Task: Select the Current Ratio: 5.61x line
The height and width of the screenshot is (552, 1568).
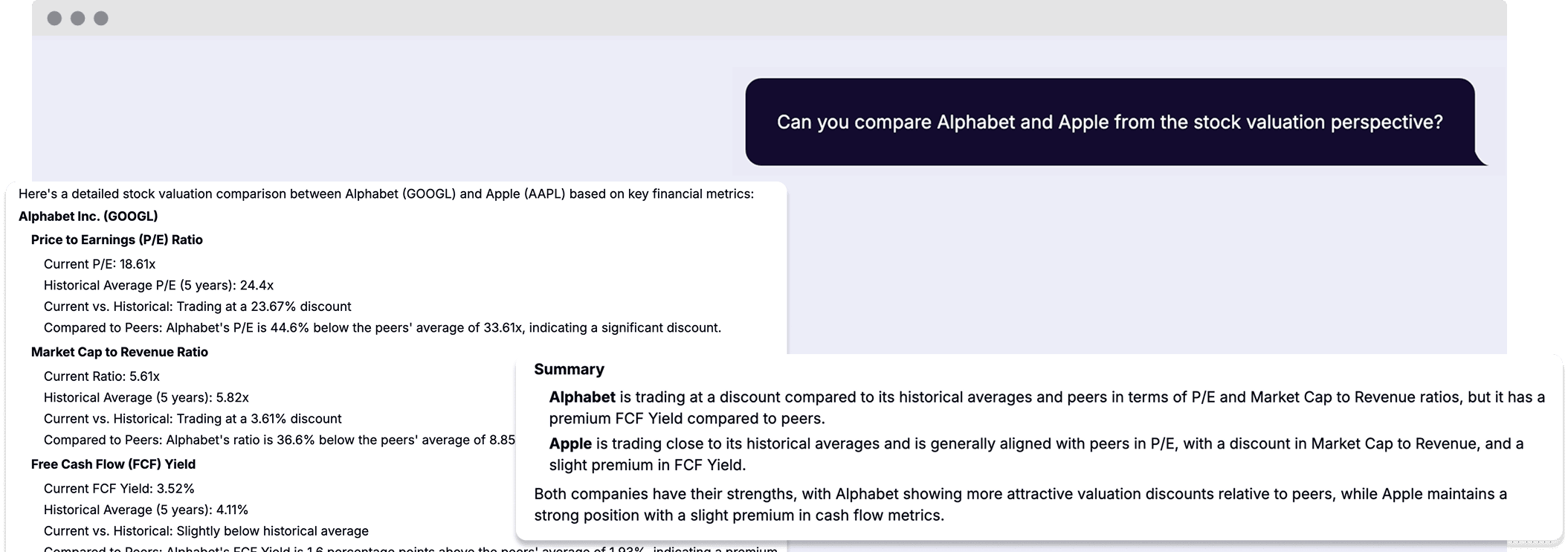Action: 102,376
